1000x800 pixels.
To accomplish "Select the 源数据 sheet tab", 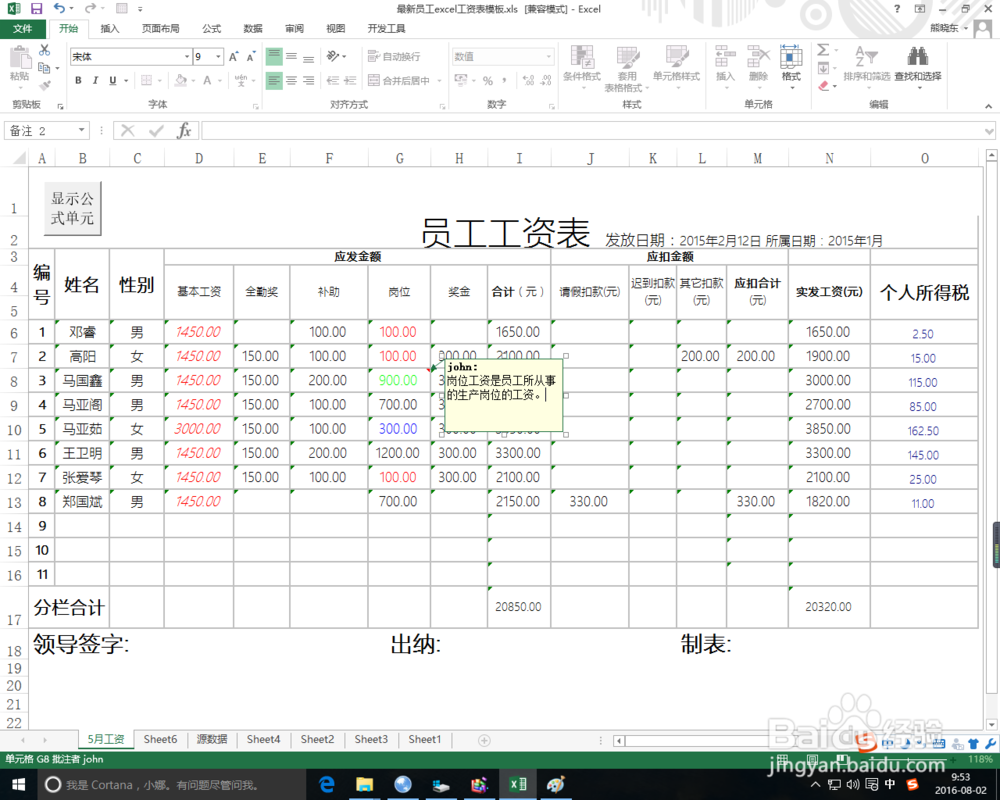I will [x=211, y=739].
